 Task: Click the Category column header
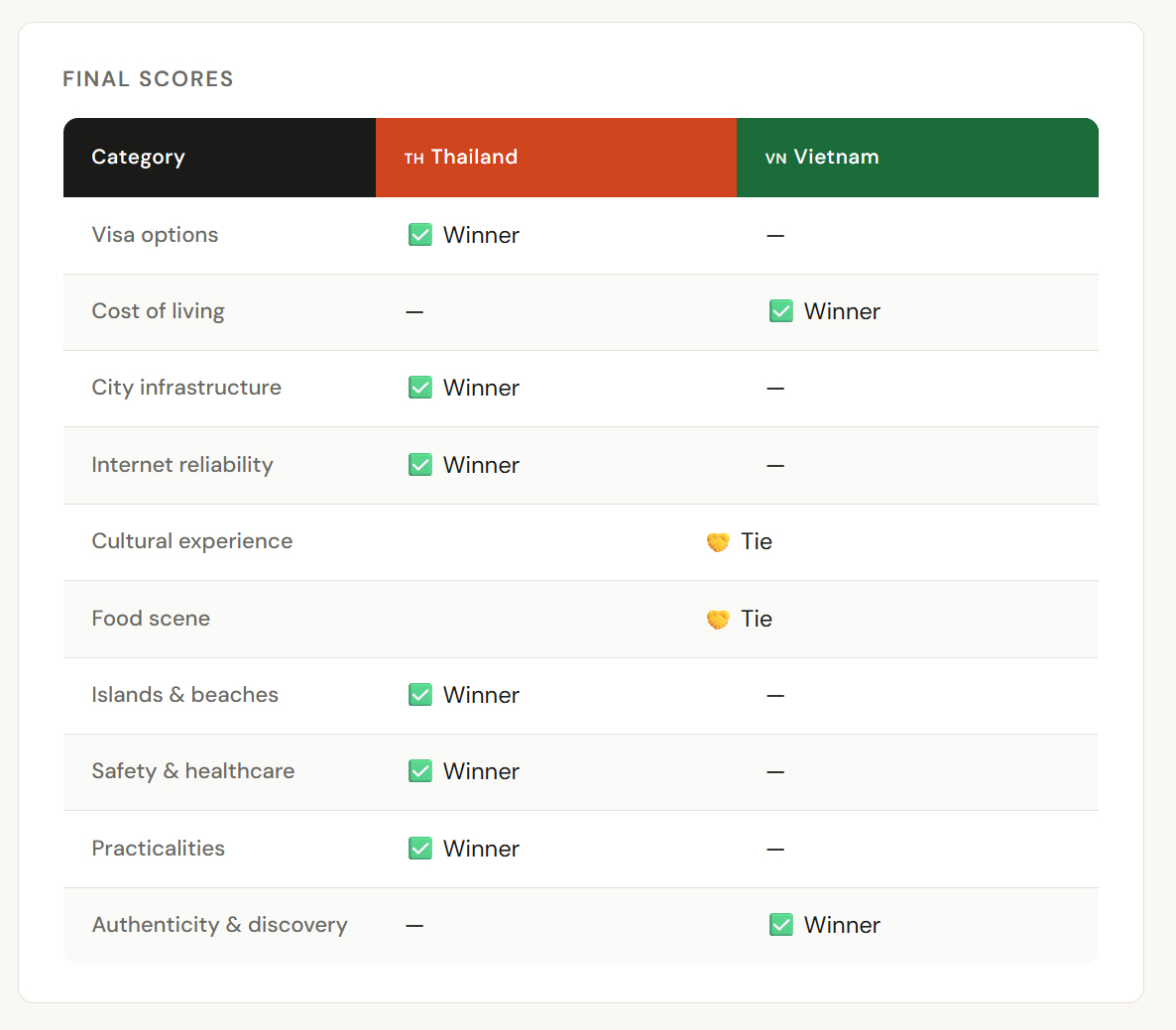click(138, 158)
